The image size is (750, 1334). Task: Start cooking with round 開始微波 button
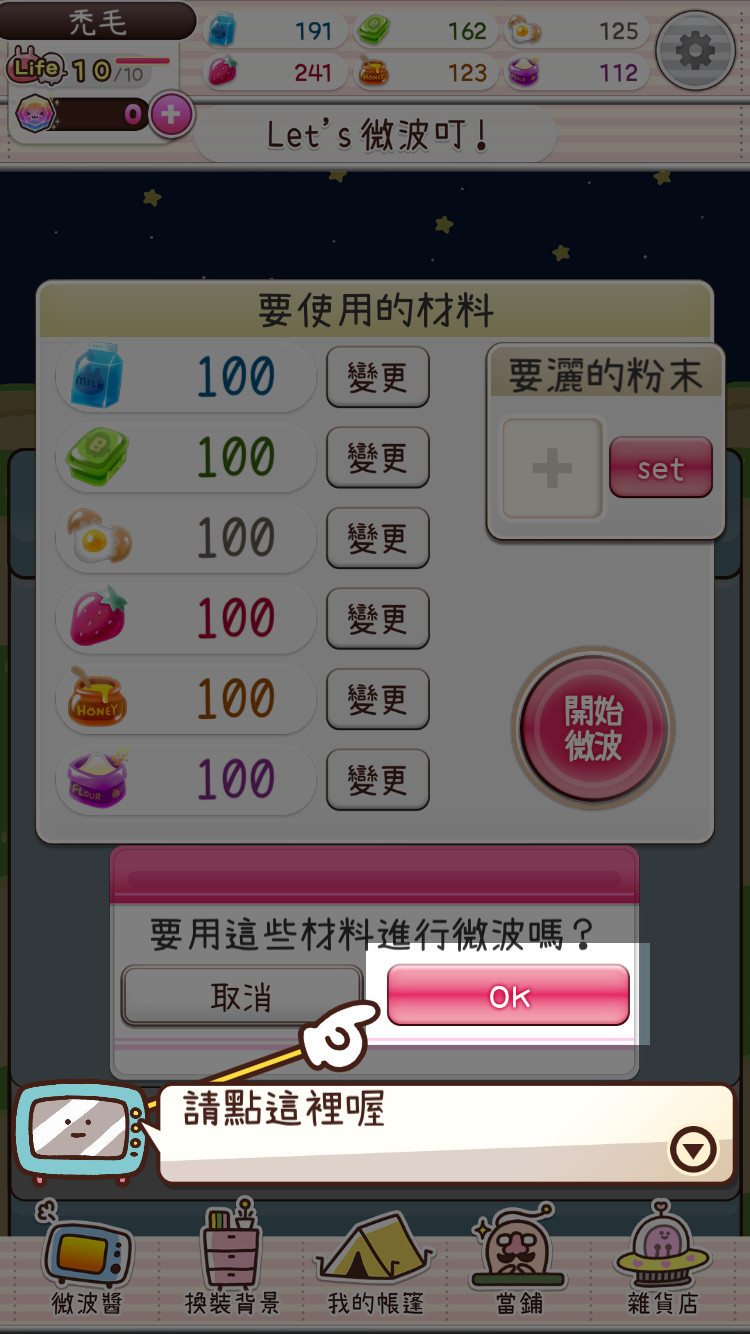click(x=593, y=728)
